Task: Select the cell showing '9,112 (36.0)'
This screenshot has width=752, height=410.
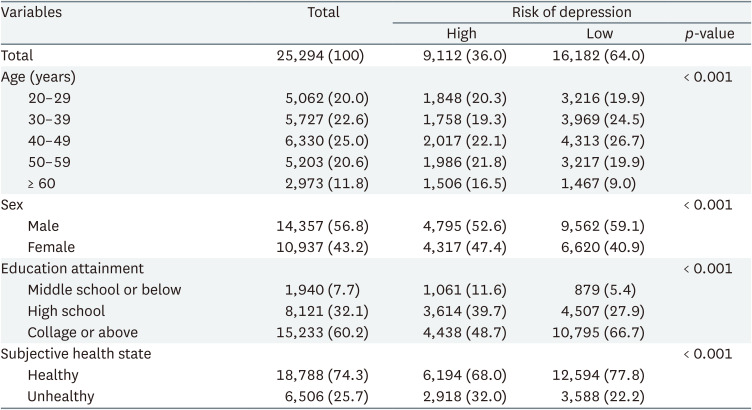Action: click(x=465, y=56)
